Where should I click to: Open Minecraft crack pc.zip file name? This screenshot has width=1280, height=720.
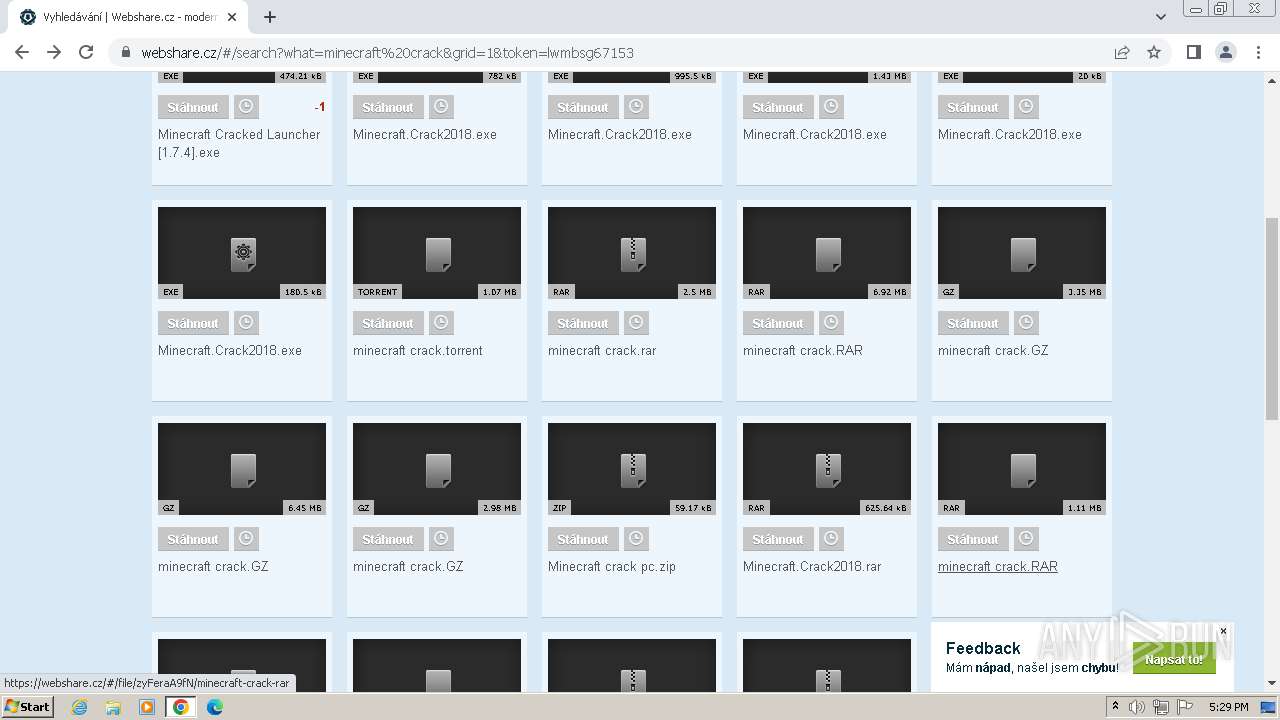point(612,566)
